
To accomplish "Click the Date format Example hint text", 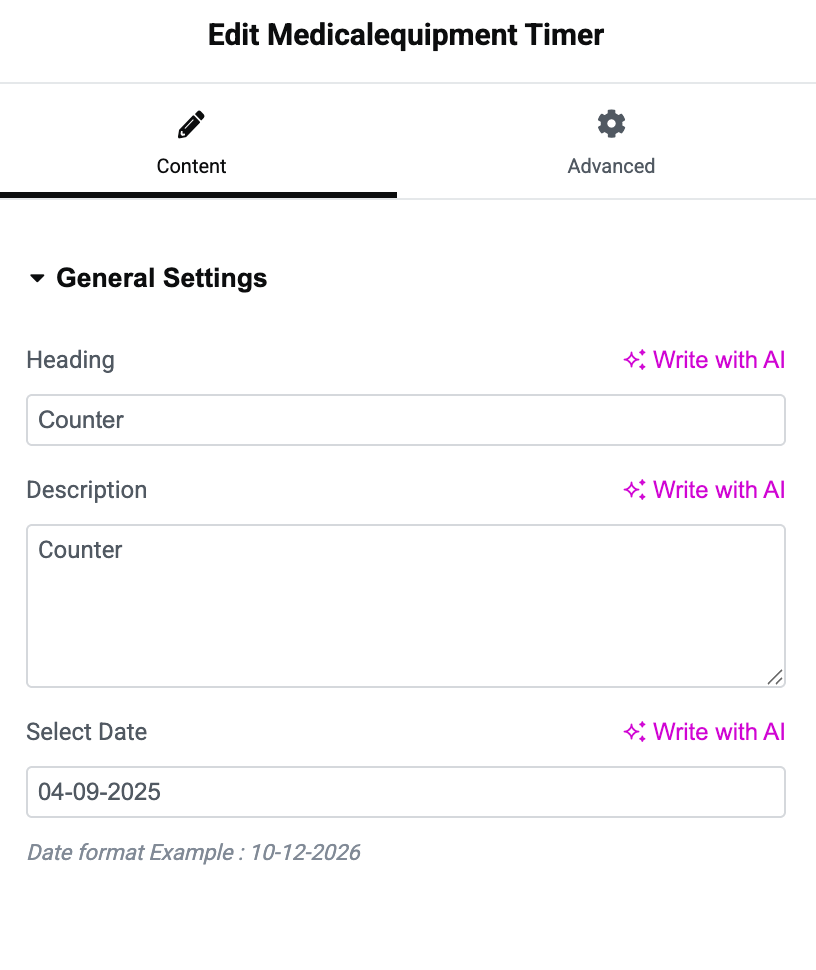I will 193,853.
